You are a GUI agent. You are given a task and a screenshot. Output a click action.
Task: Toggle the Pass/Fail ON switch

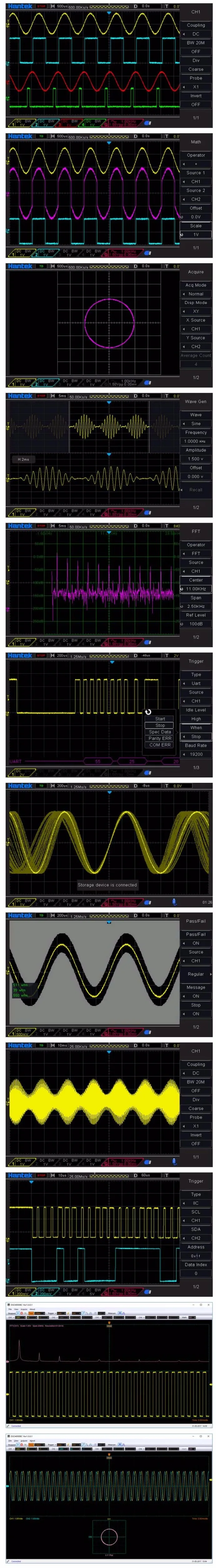(x=196, y=943)
